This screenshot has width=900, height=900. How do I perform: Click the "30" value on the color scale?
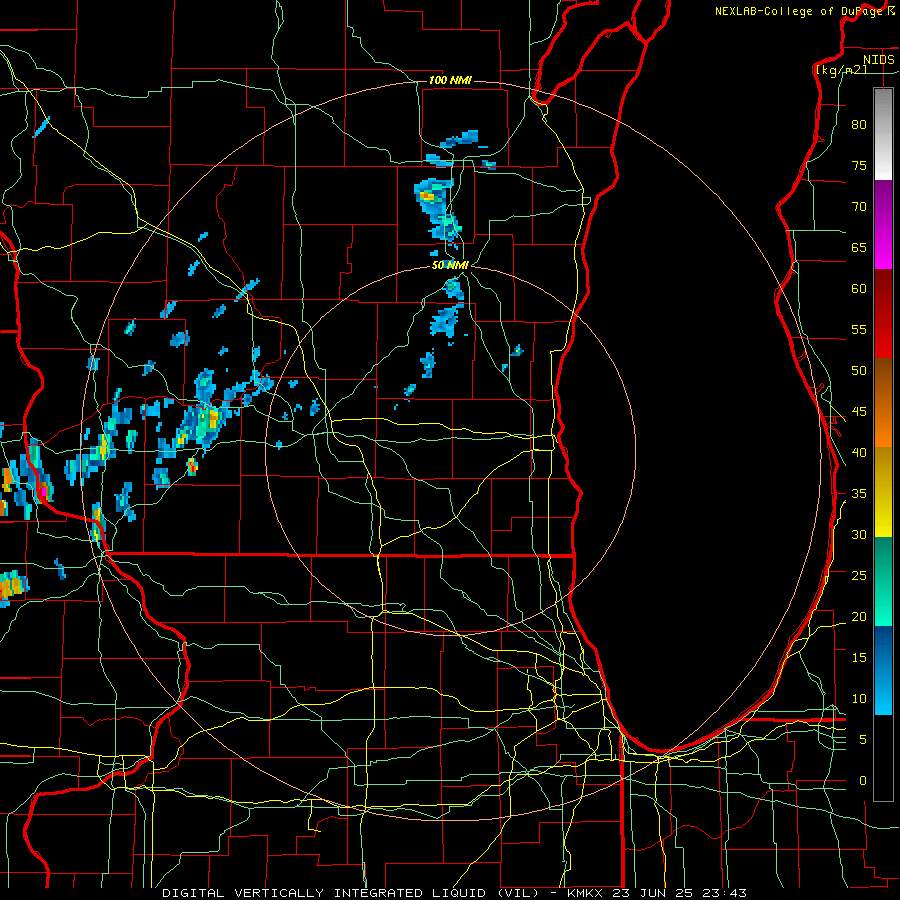tap(859, 535)
